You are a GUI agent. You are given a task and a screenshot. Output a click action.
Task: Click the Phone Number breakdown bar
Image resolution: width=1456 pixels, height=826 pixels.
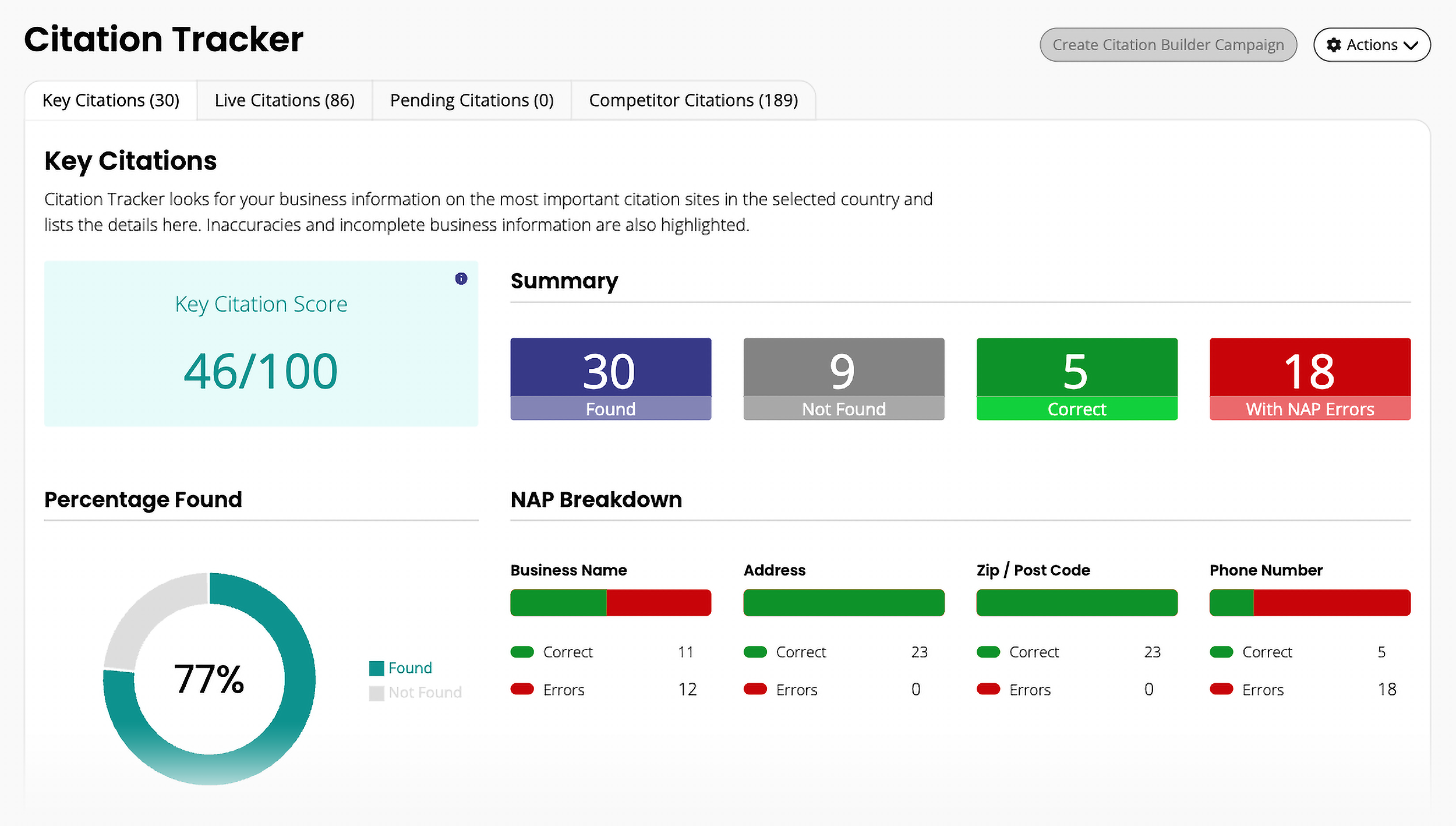tap(1310, 602)
